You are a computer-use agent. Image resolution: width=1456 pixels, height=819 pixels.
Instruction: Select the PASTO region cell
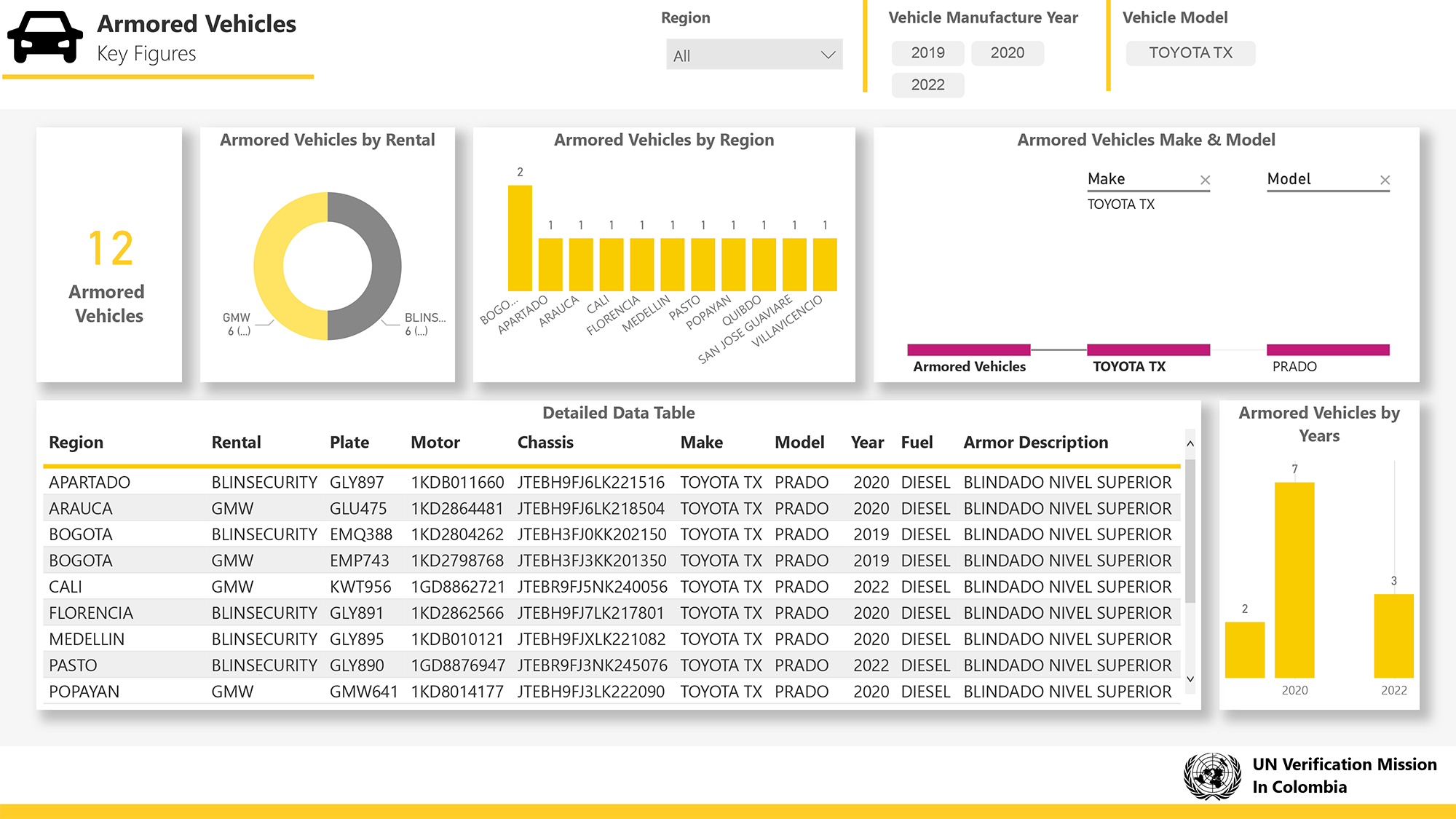(x=73, y=666)
